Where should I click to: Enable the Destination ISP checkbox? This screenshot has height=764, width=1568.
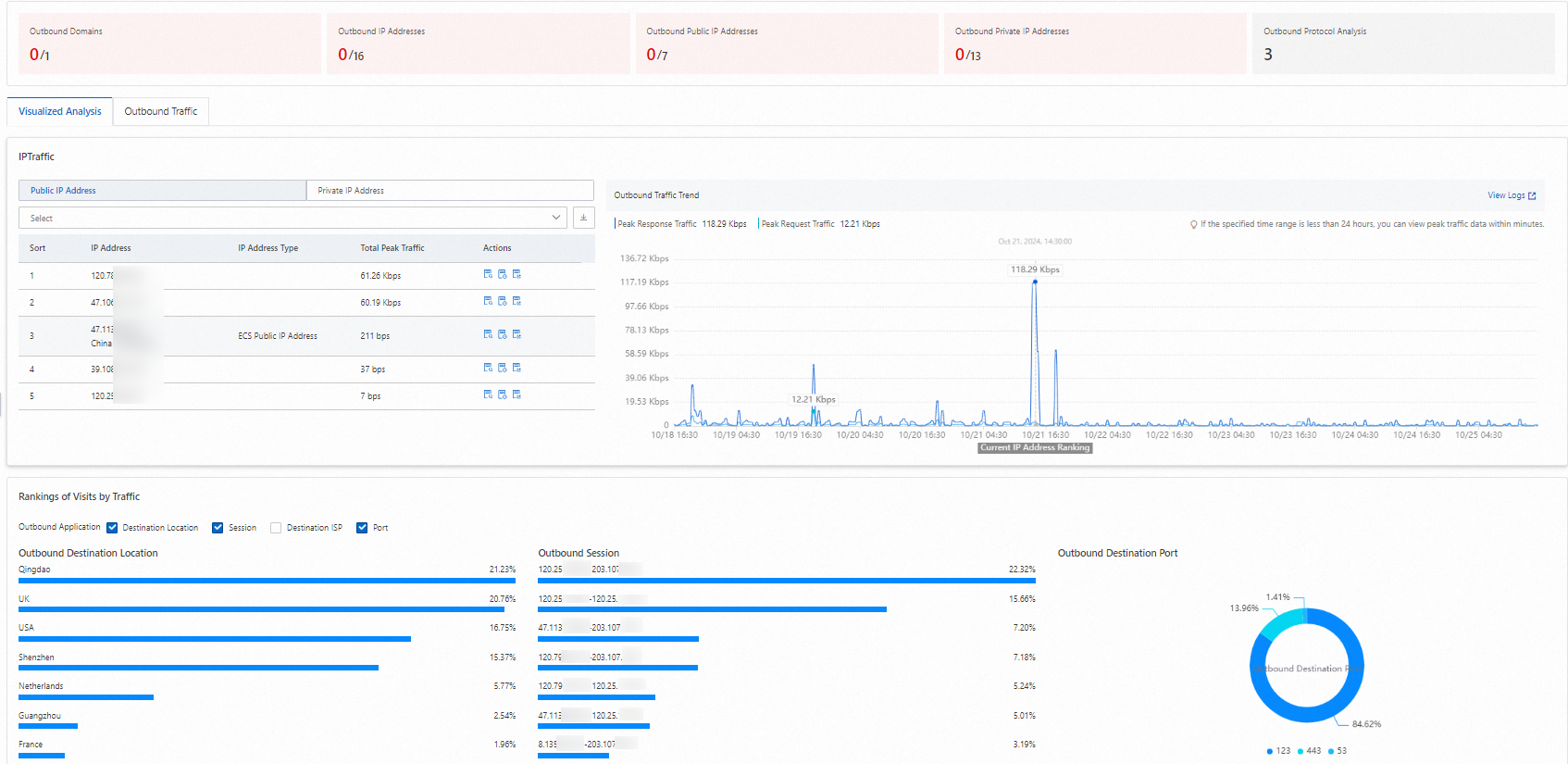[276, 528]
